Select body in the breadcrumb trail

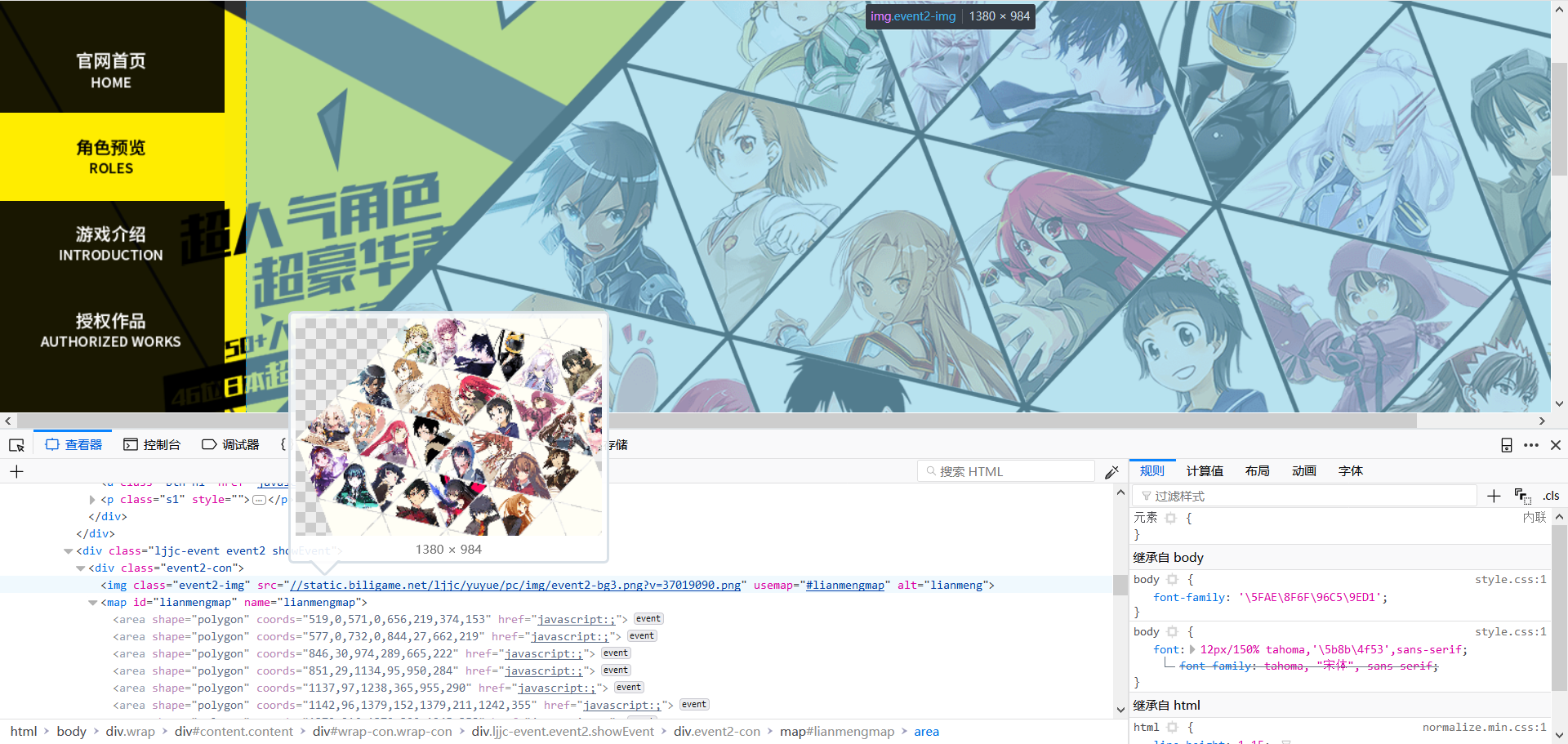pyautogui.click(x=72, y=732)
